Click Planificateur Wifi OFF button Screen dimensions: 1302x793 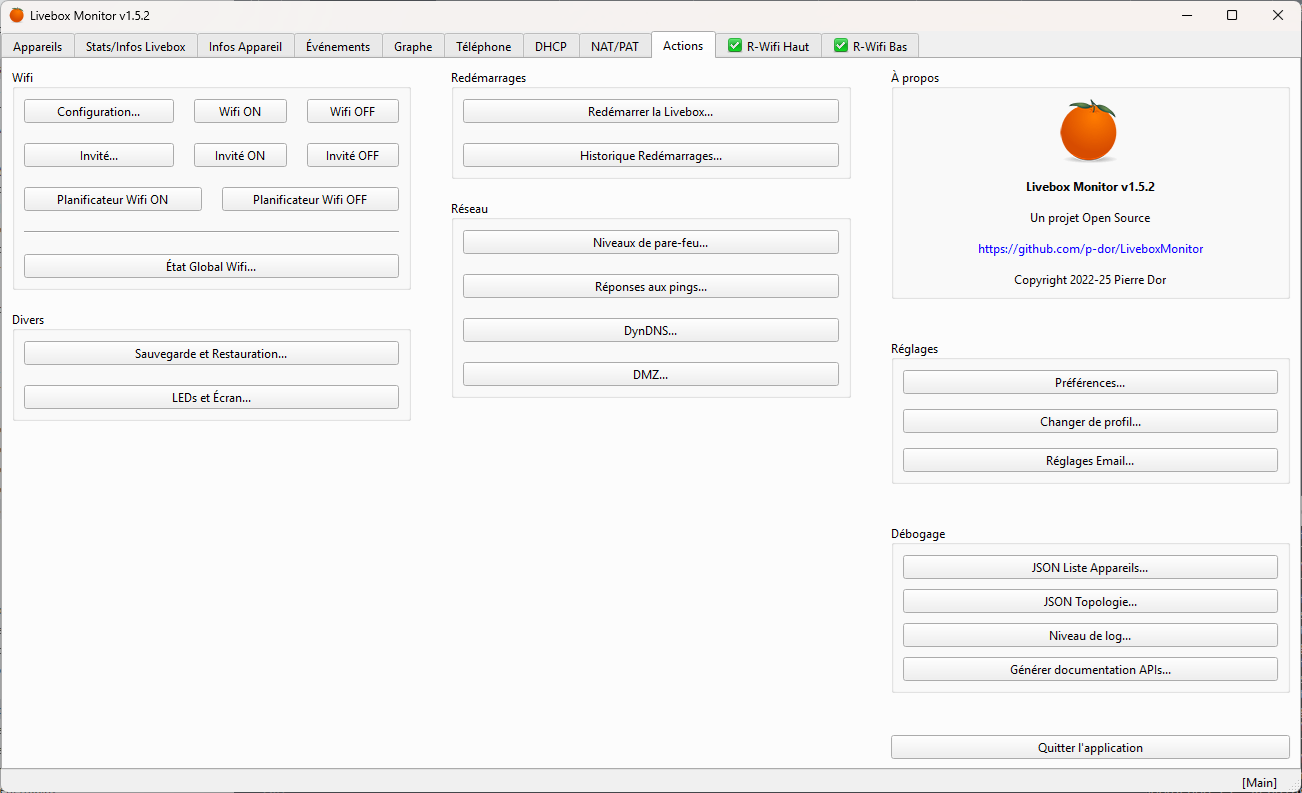point(310,199)
